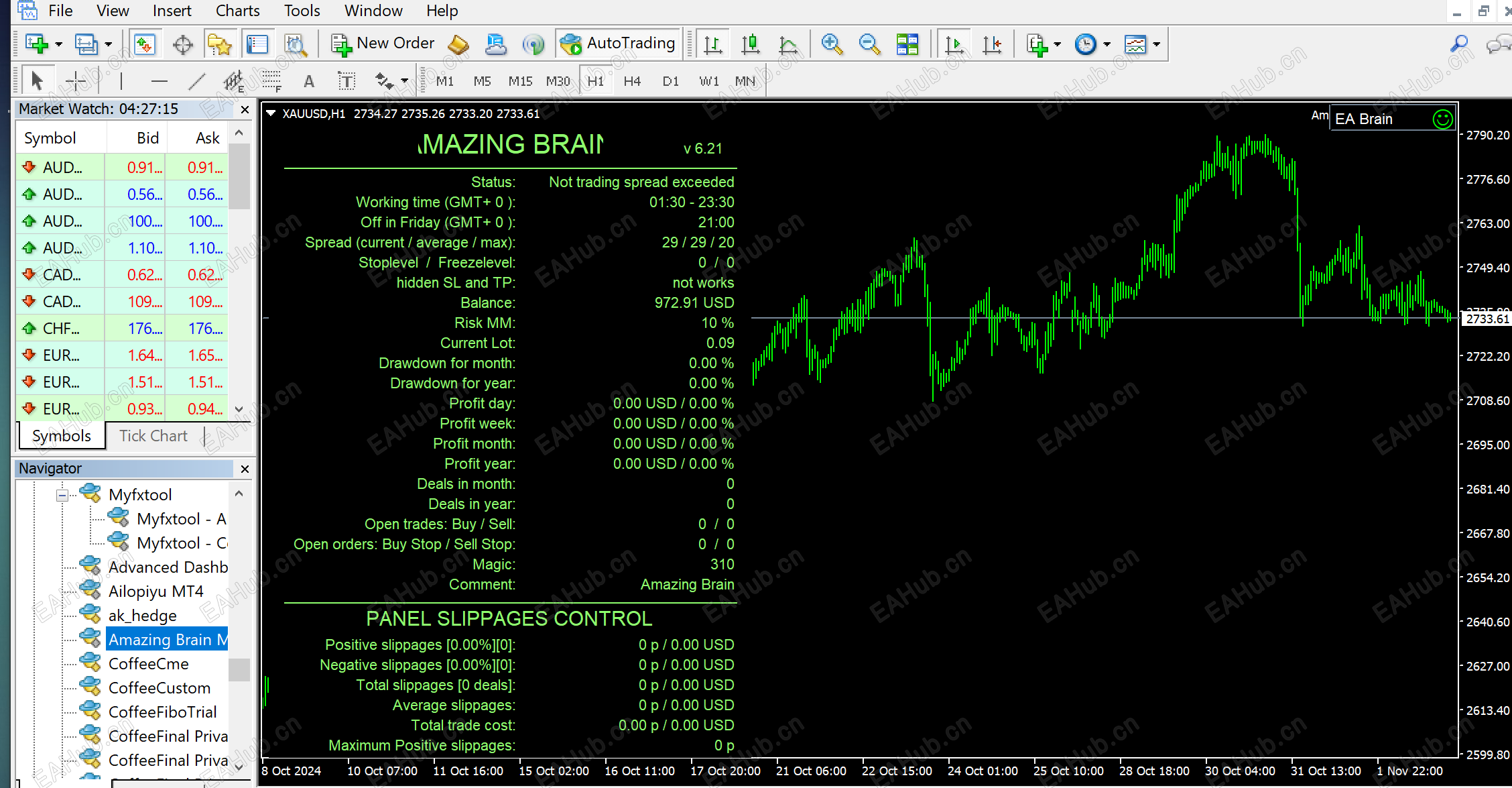Click the Navigator scrollbar thumb

239,669
